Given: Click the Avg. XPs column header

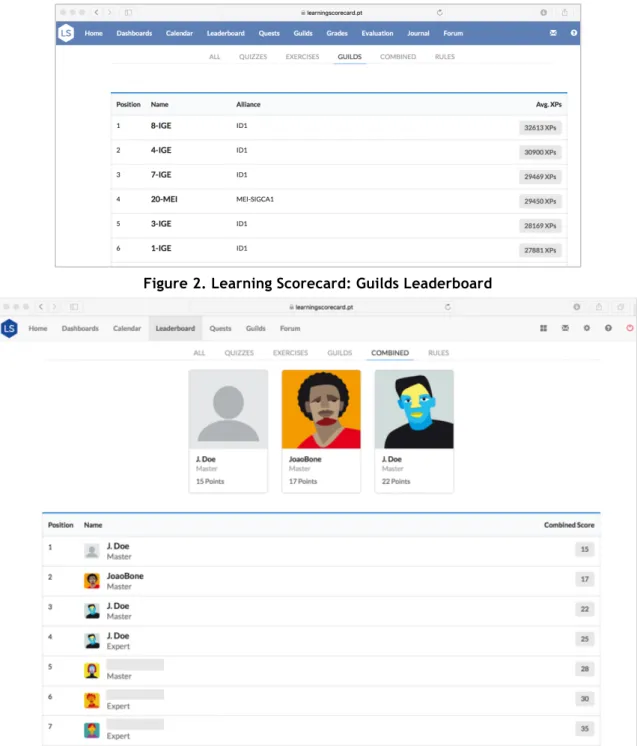Looking at the screenshot, I should click(x=549, y=104).
